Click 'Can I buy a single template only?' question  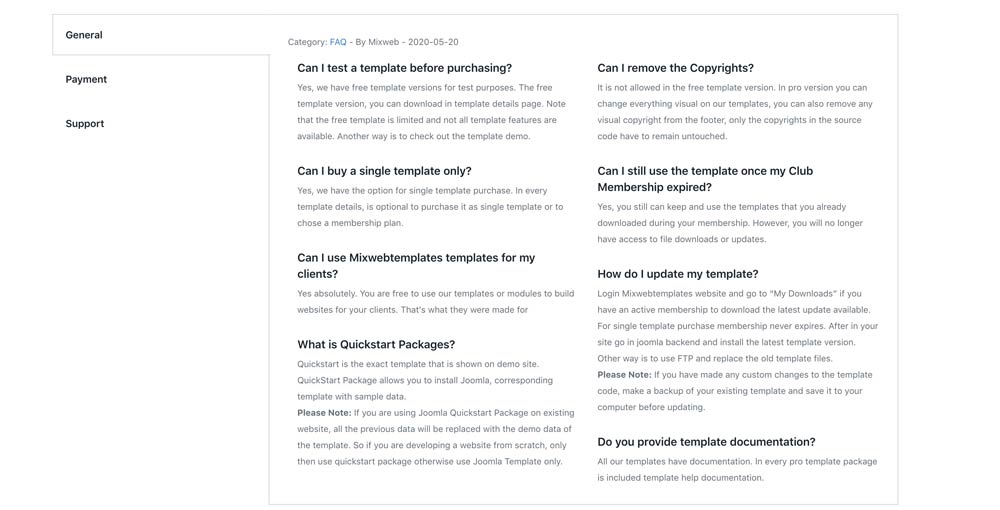point(384,171)
